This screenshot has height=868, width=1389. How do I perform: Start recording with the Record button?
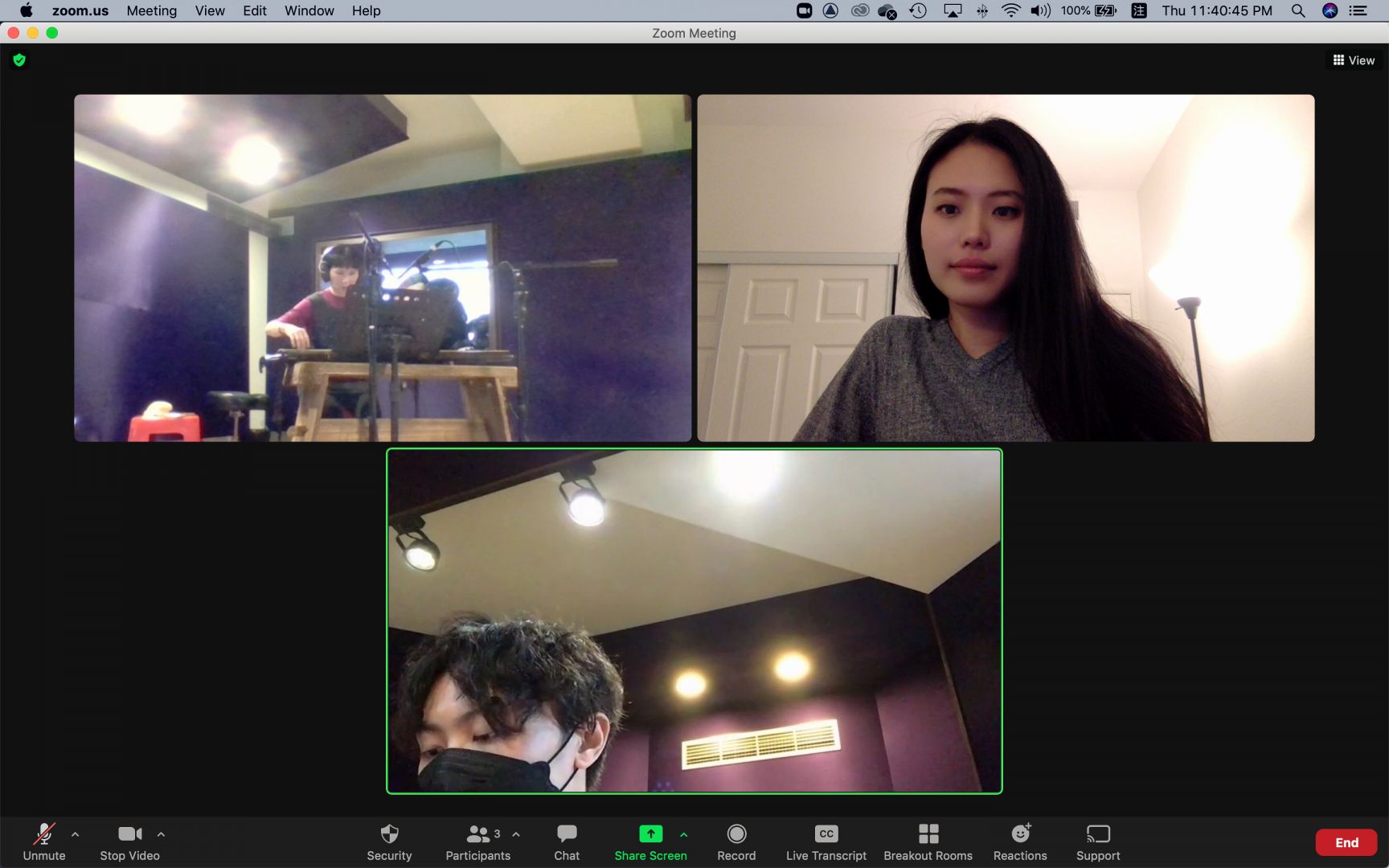(x=736, y=841)
